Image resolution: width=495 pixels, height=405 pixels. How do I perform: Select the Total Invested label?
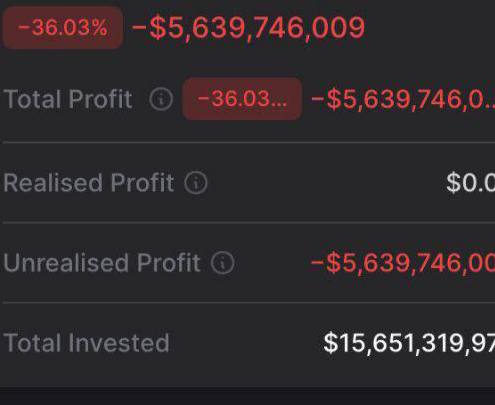pos(86,343)
